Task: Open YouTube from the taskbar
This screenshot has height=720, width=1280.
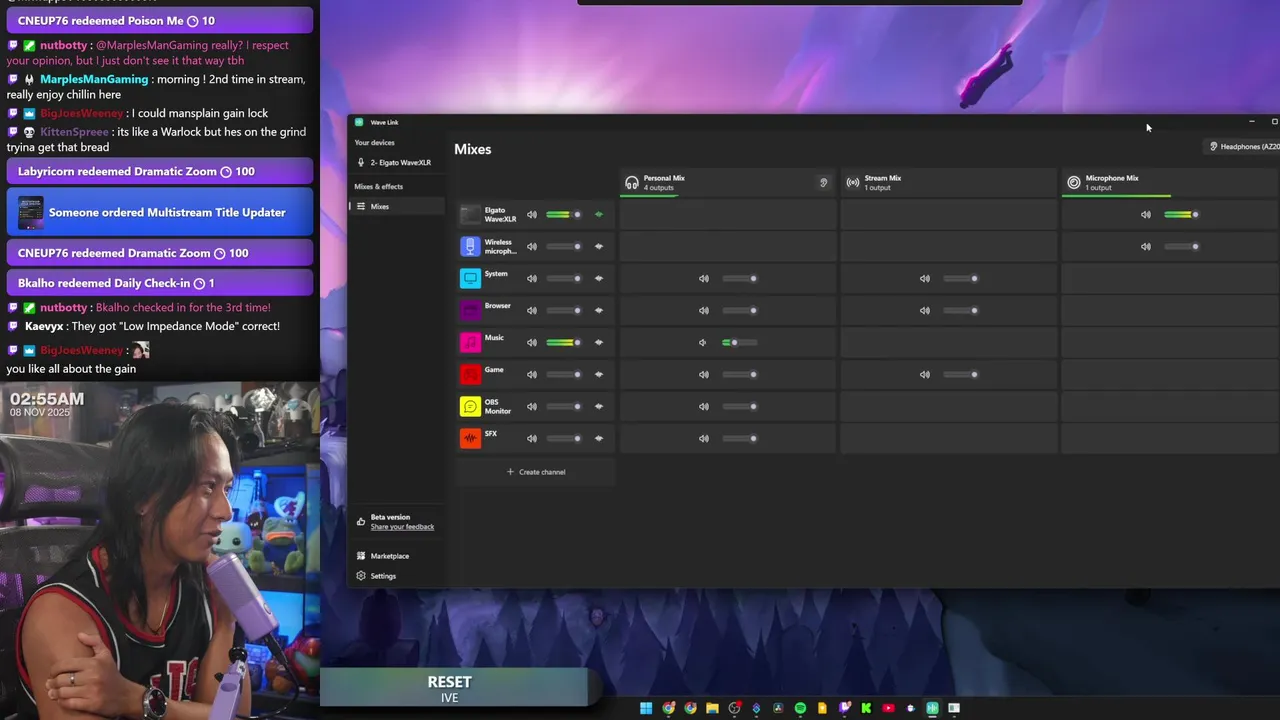Action: pyautogui.click(x=888, y=708)
